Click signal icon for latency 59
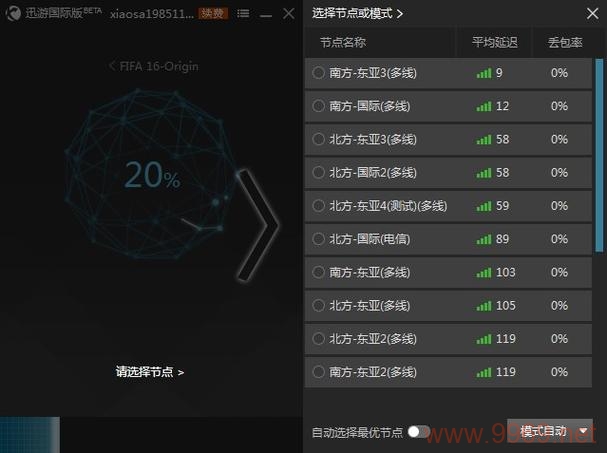The image size is (607, 453). [x=484, y=206]
